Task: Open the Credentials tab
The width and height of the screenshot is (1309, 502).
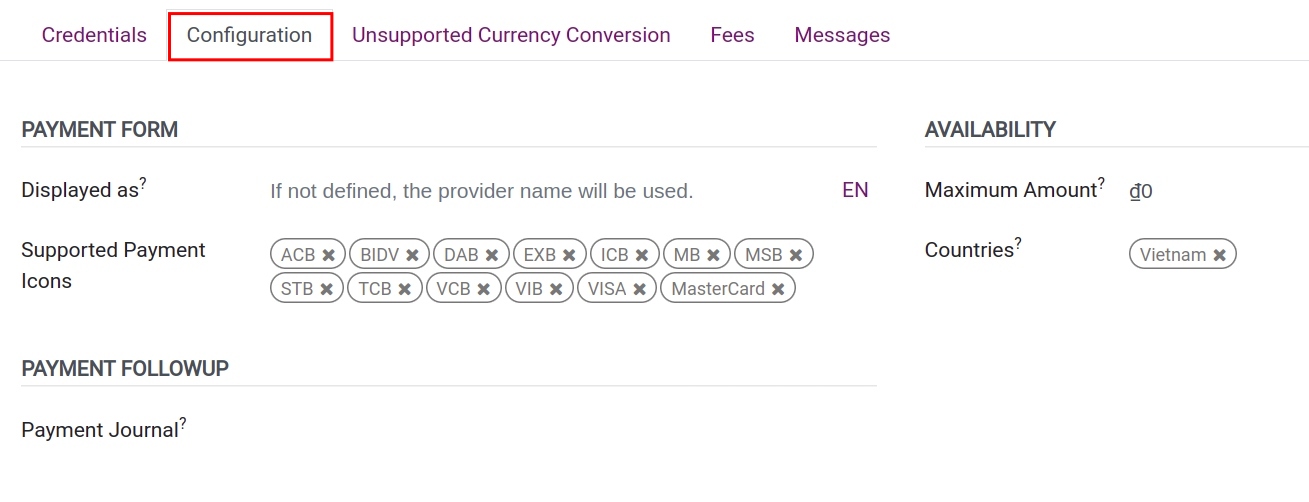Action: tap(94, 35)
